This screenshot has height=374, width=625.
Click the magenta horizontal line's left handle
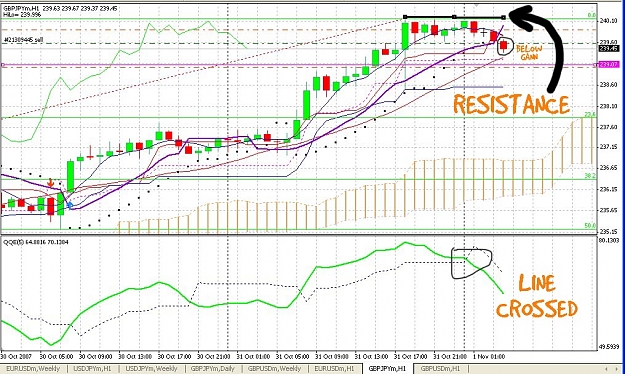click(2, 65)
